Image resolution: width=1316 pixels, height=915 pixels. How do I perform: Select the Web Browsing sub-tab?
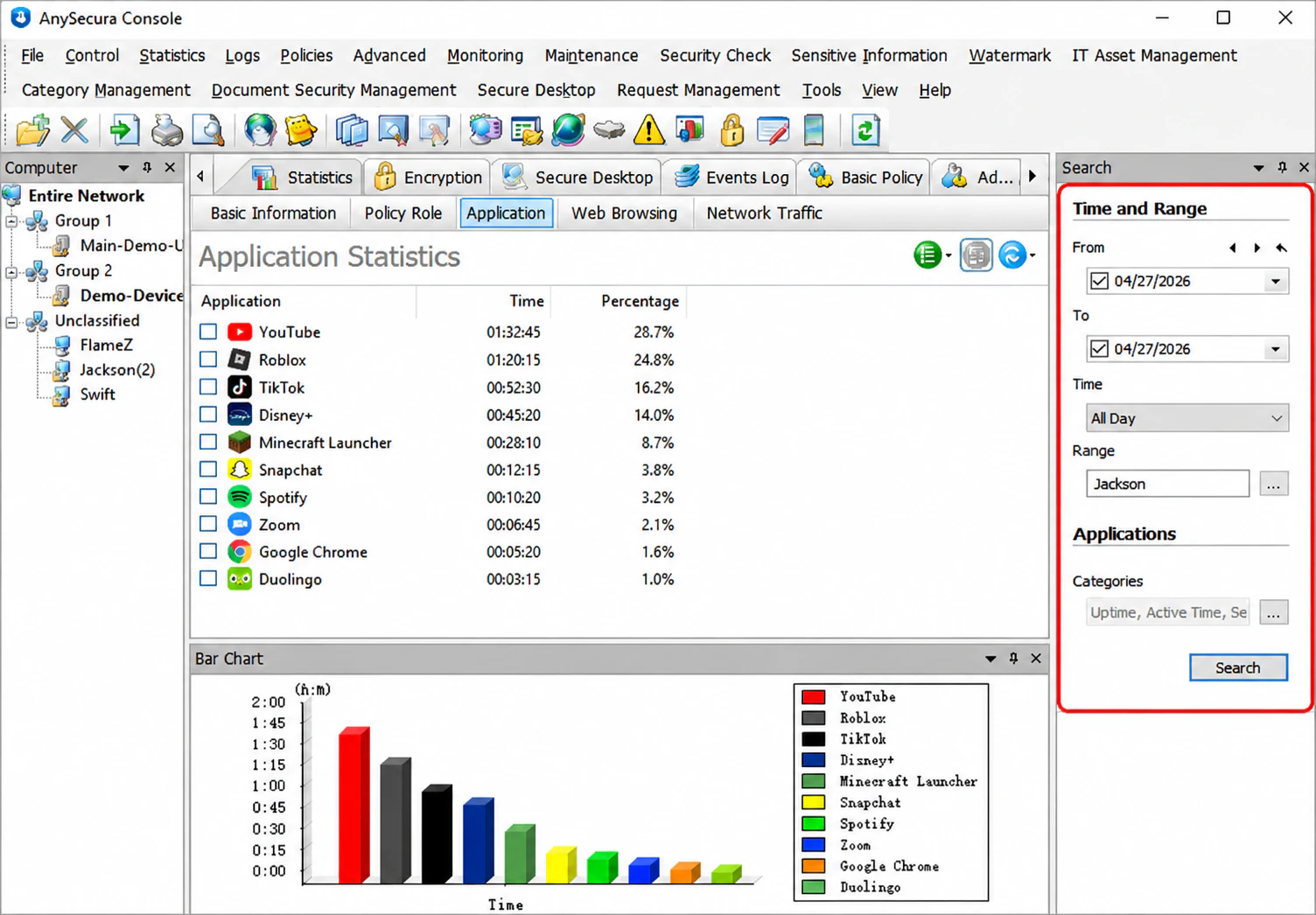(x=624, y=213)
